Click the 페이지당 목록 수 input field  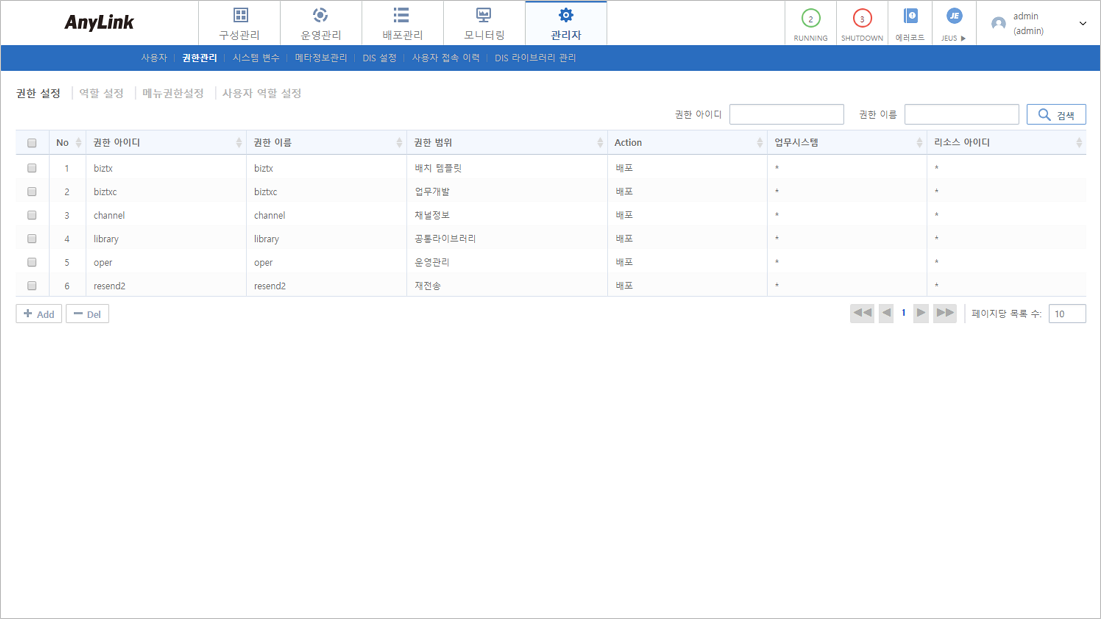pyautogui.click(x=1066, y=312)
